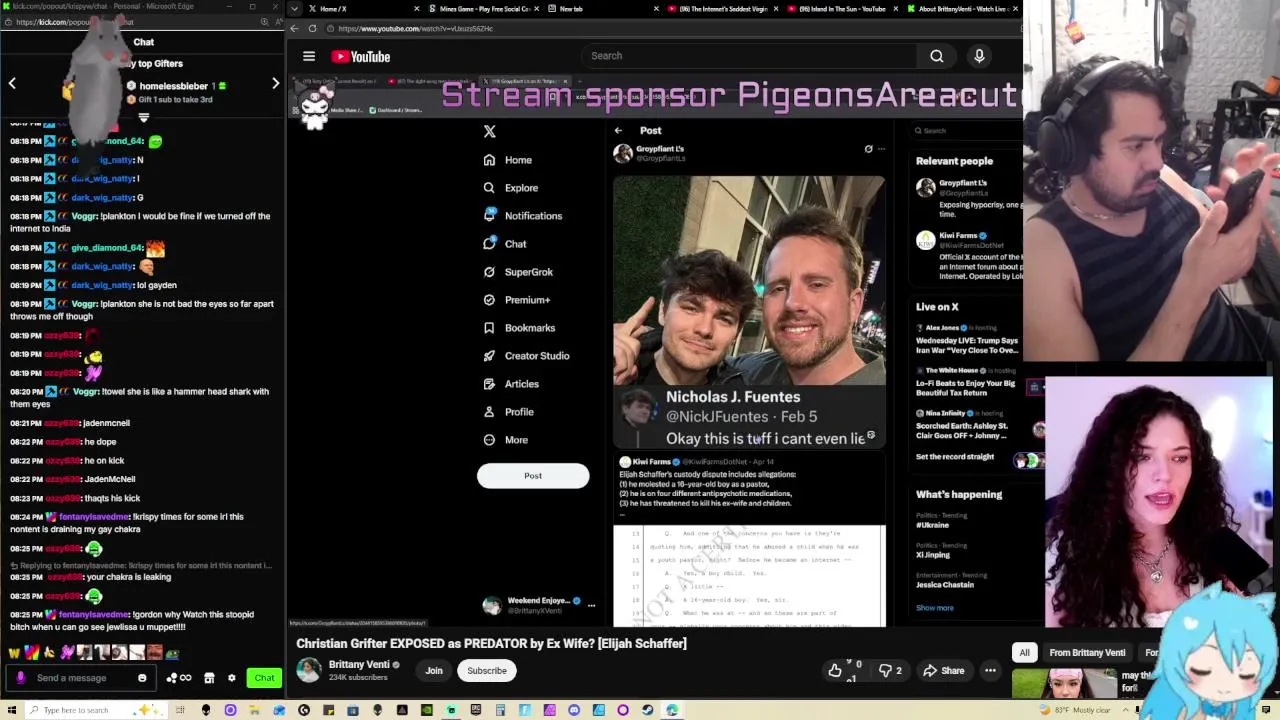Open Windows Start menu

tap(12, 710)
